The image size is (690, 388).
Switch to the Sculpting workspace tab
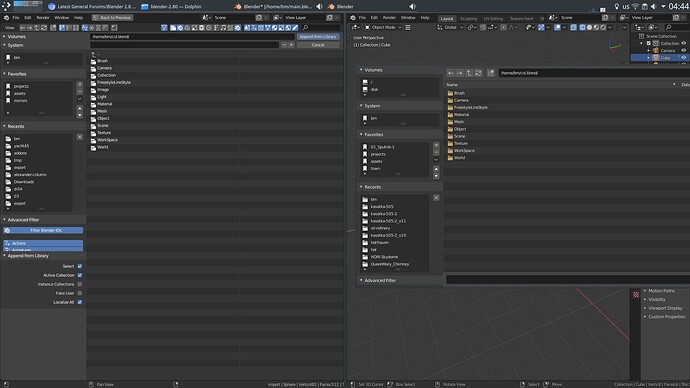click(468, 18)
